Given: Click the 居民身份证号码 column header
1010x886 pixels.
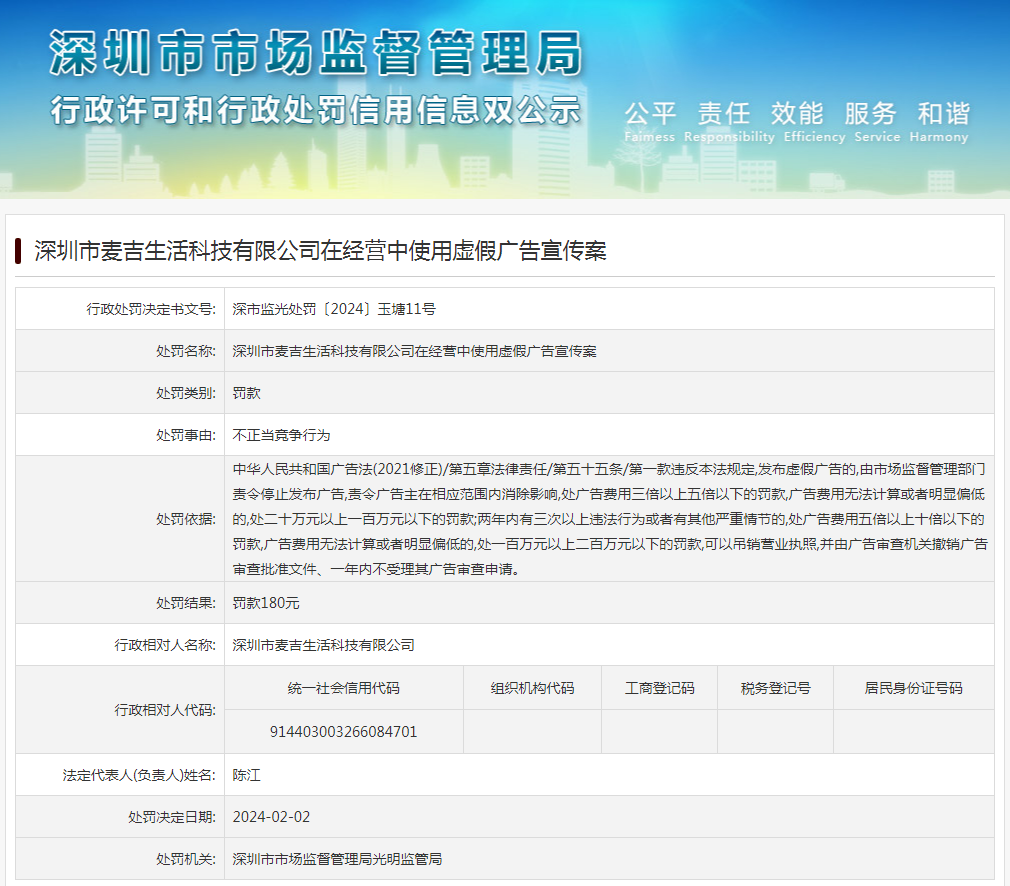Looking at the screenshot, I should click(913, 688).
